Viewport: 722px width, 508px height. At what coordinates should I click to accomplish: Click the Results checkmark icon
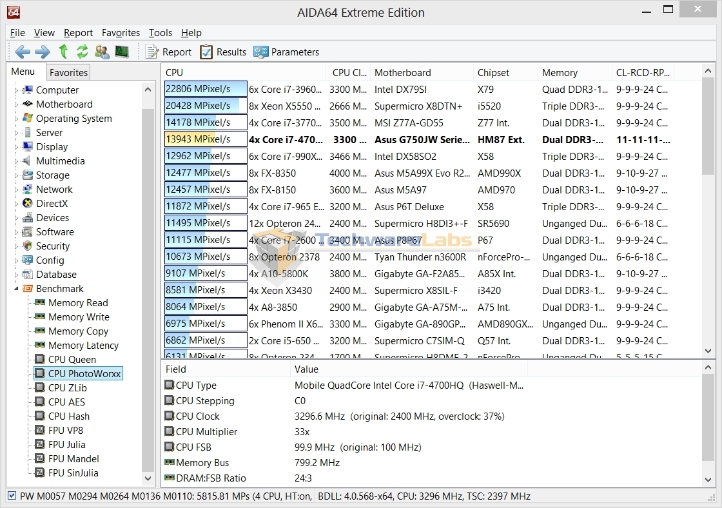pyautogui.click(x=206, y=52)
